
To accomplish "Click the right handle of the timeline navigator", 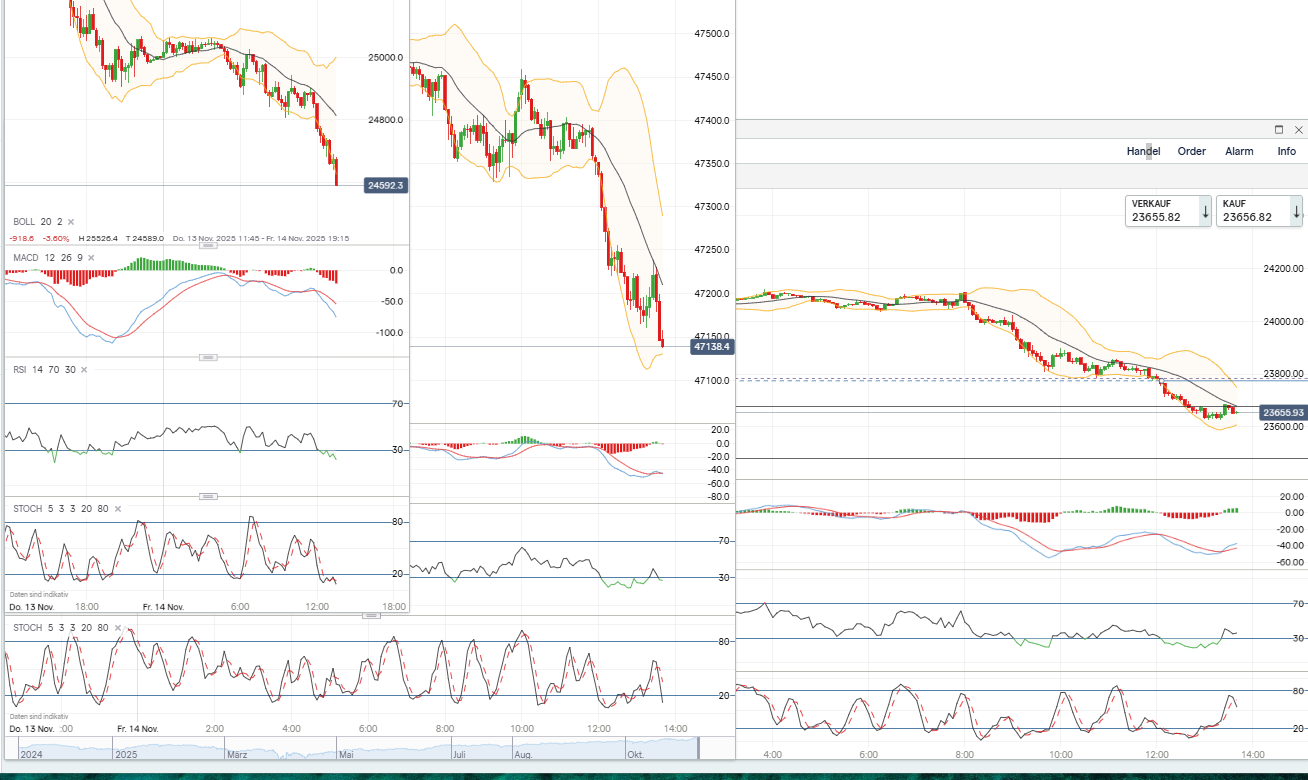I will click(x=698, y=748).
